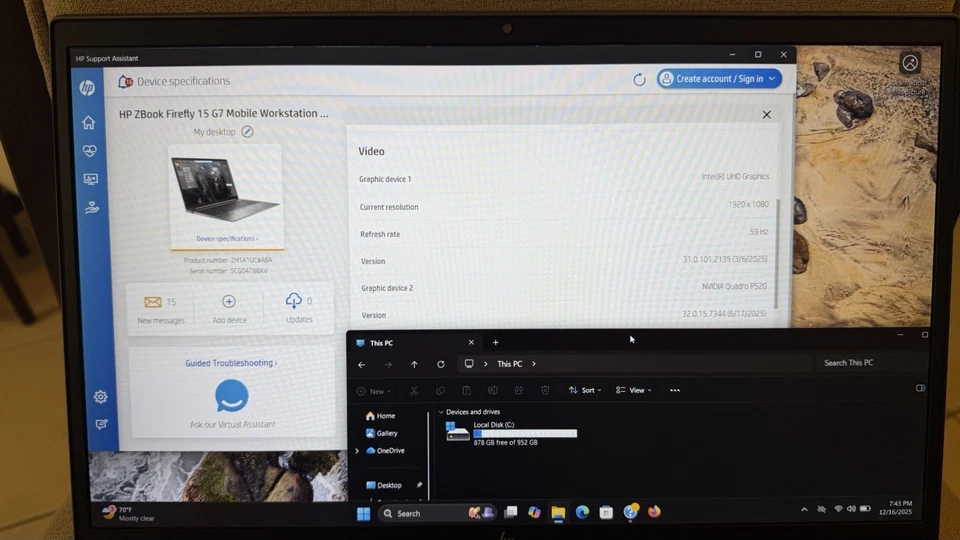Open the support hand sidebar icon

pyautogui.click(x=92, y=208)
